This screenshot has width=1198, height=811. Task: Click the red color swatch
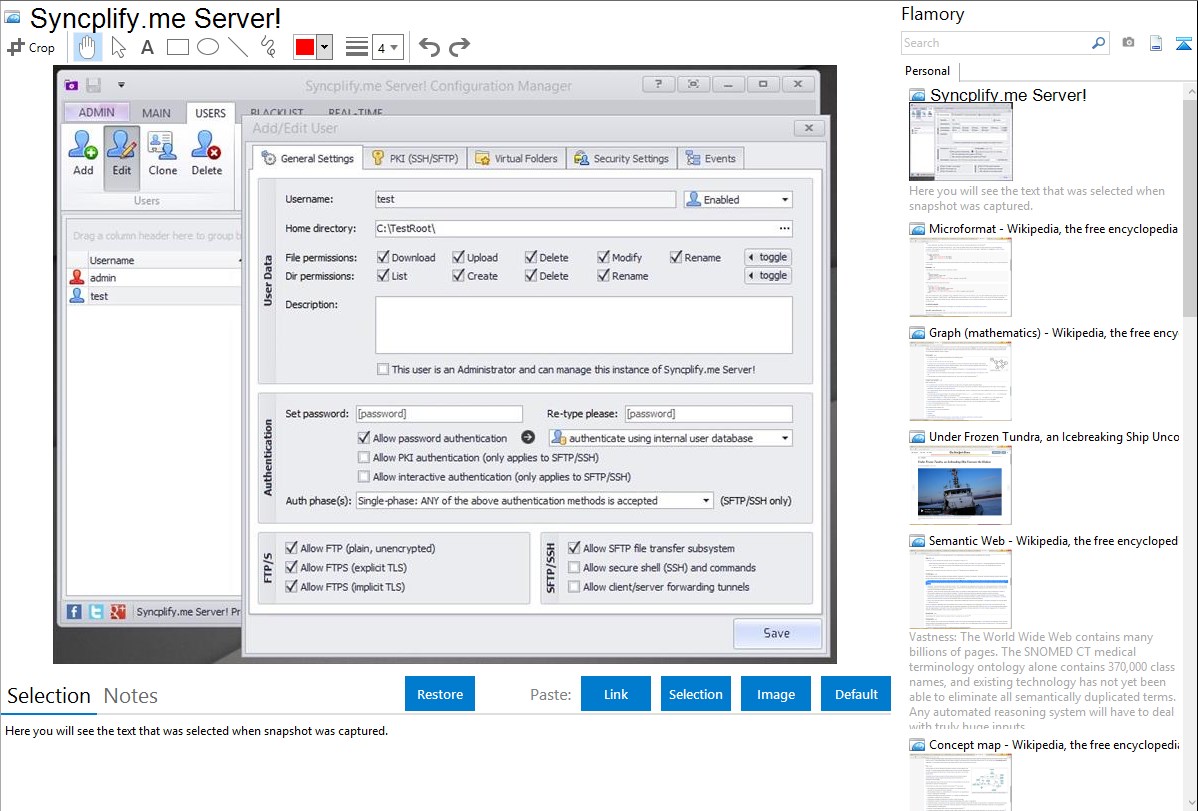[305, 47]
